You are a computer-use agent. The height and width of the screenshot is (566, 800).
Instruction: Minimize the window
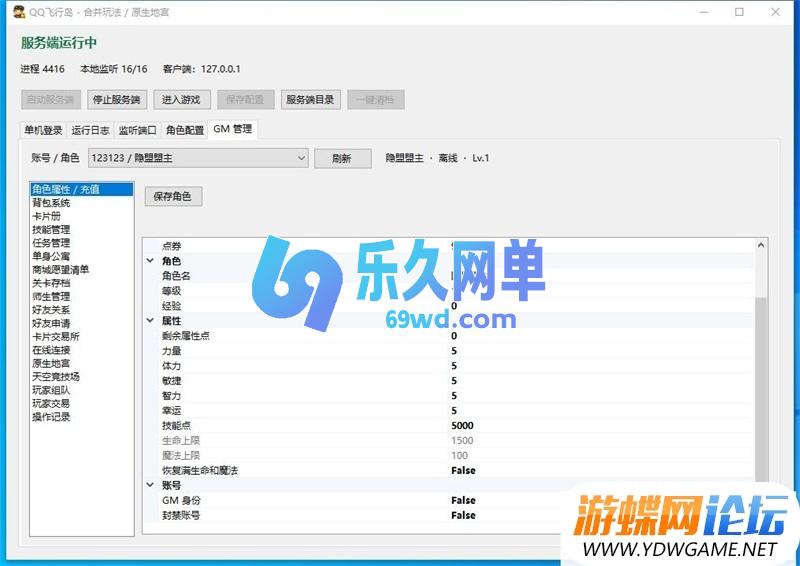[x=704, y=12]
